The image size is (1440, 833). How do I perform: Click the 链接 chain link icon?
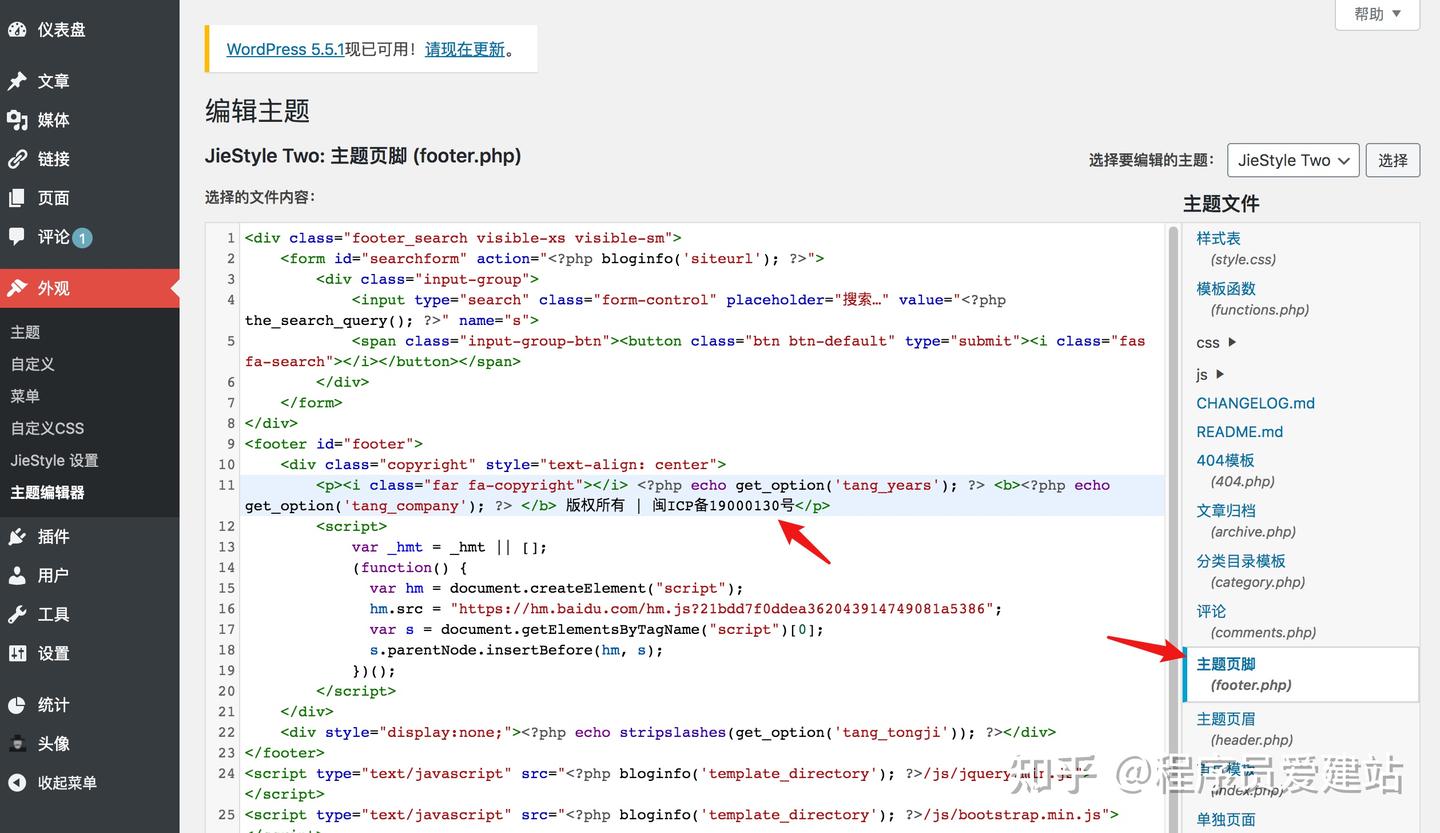17,159
